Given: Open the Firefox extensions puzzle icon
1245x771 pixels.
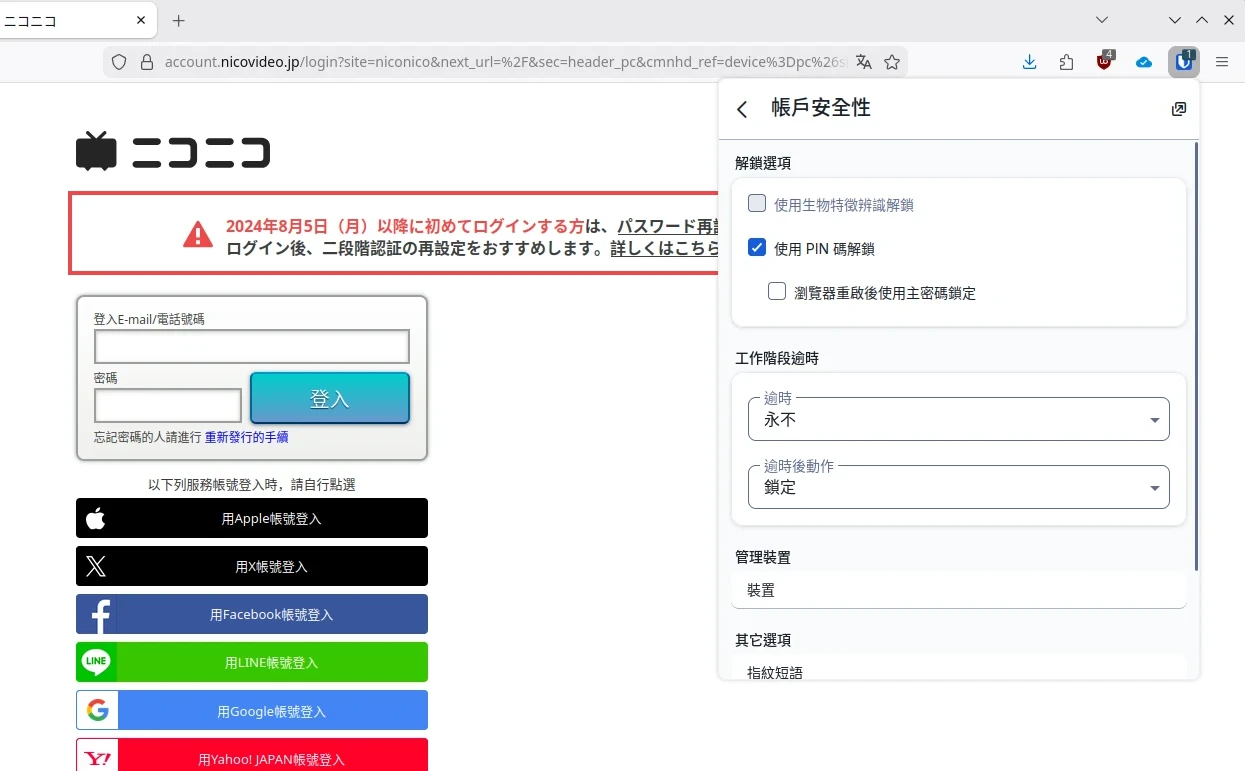Looking at the screenshot, I should pyautogui.click(x=1066, y=62).
